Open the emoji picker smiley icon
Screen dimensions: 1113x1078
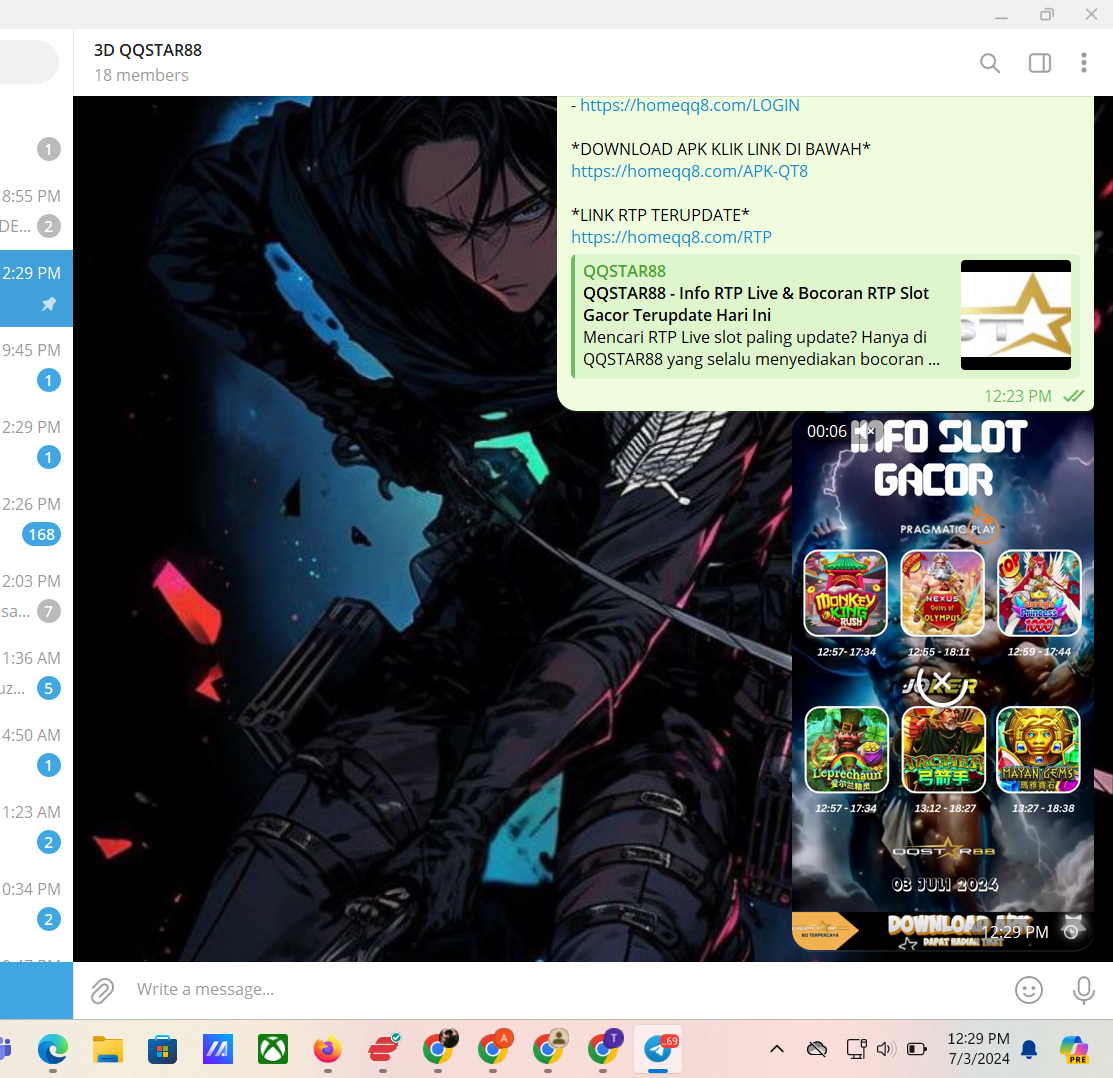[x=1029, y=990]
